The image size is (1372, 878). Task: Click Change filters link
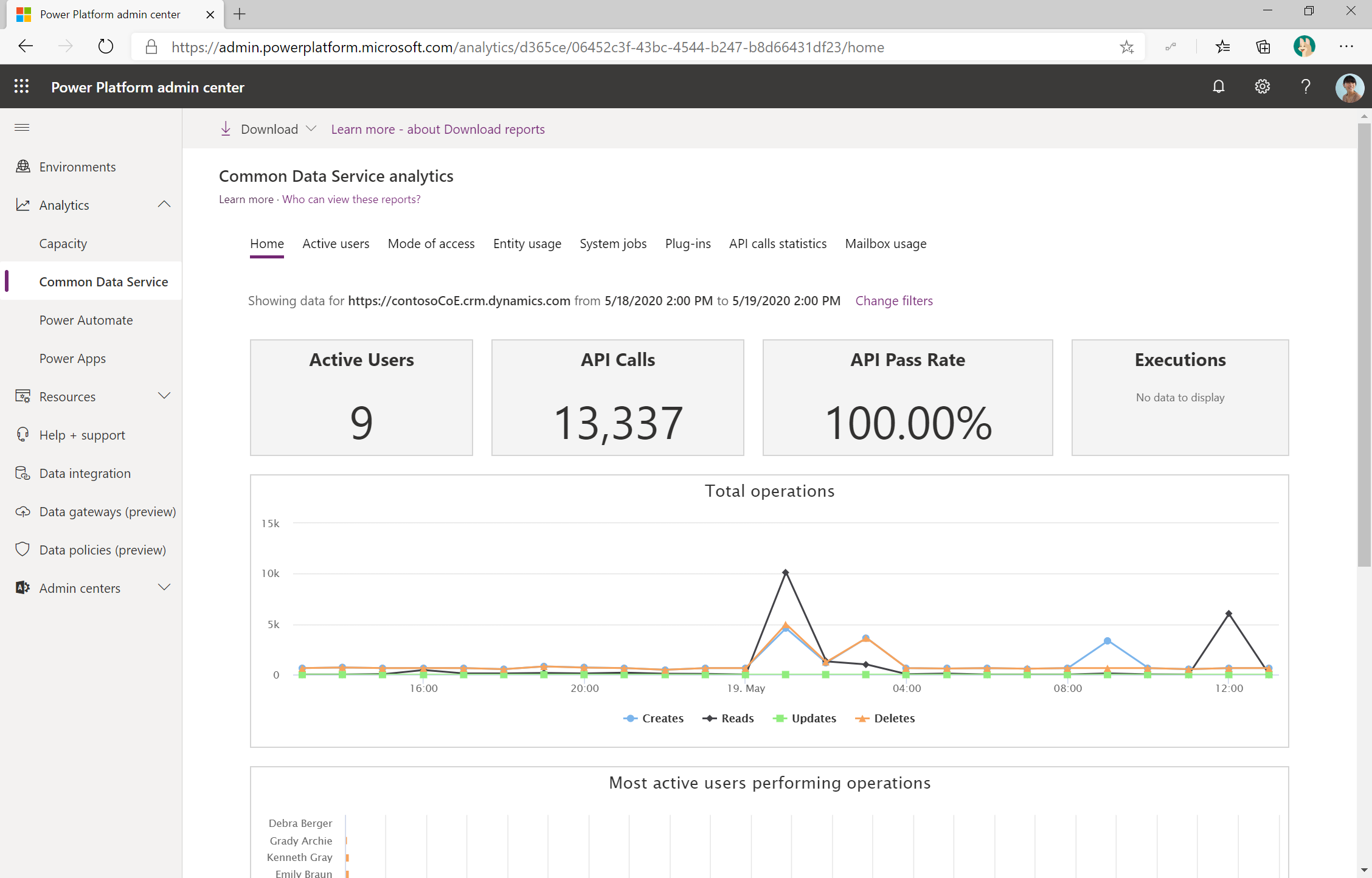[x=893, y=300]
